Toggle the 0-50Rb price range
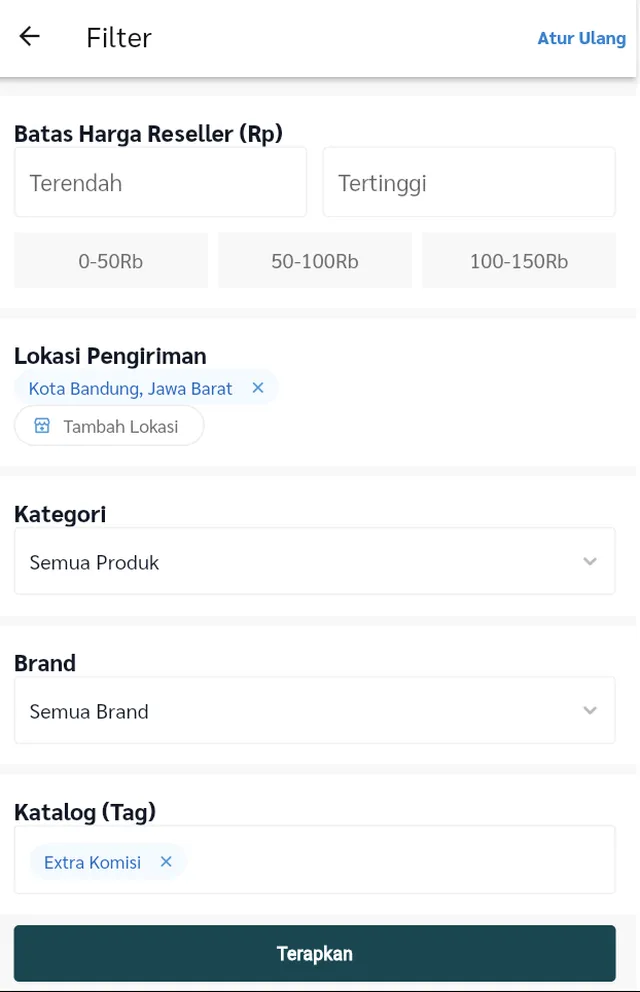640x992 pixels. (x=111, y=261)
